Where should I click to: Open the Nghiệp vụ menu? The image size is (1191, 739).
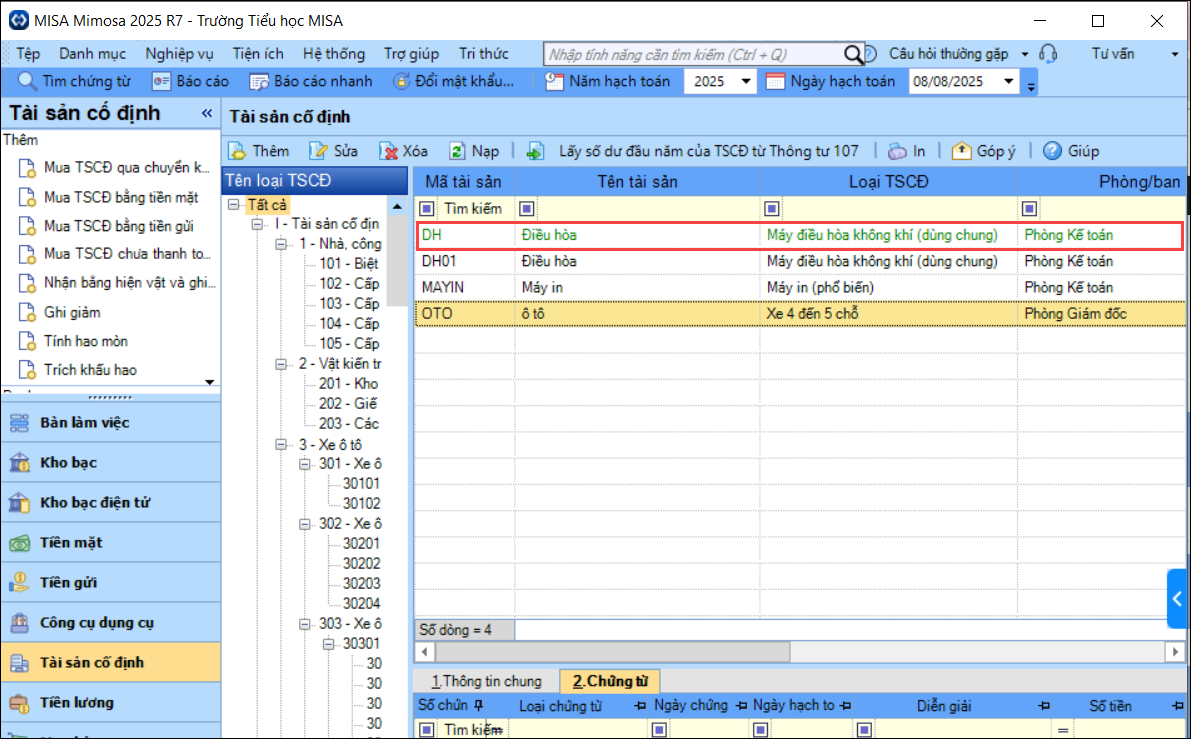pos(179,54)
